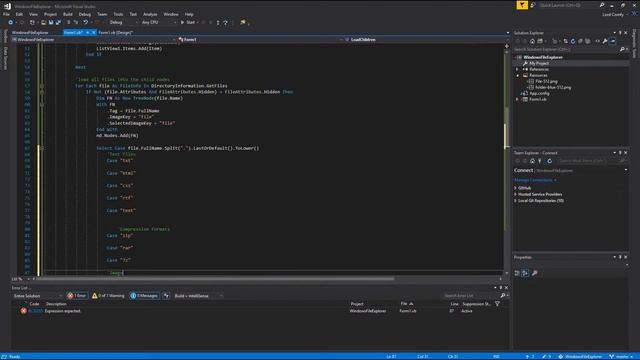
Task: Open the Edit menu
Action: pyautogui.click(x=19, y=14)
